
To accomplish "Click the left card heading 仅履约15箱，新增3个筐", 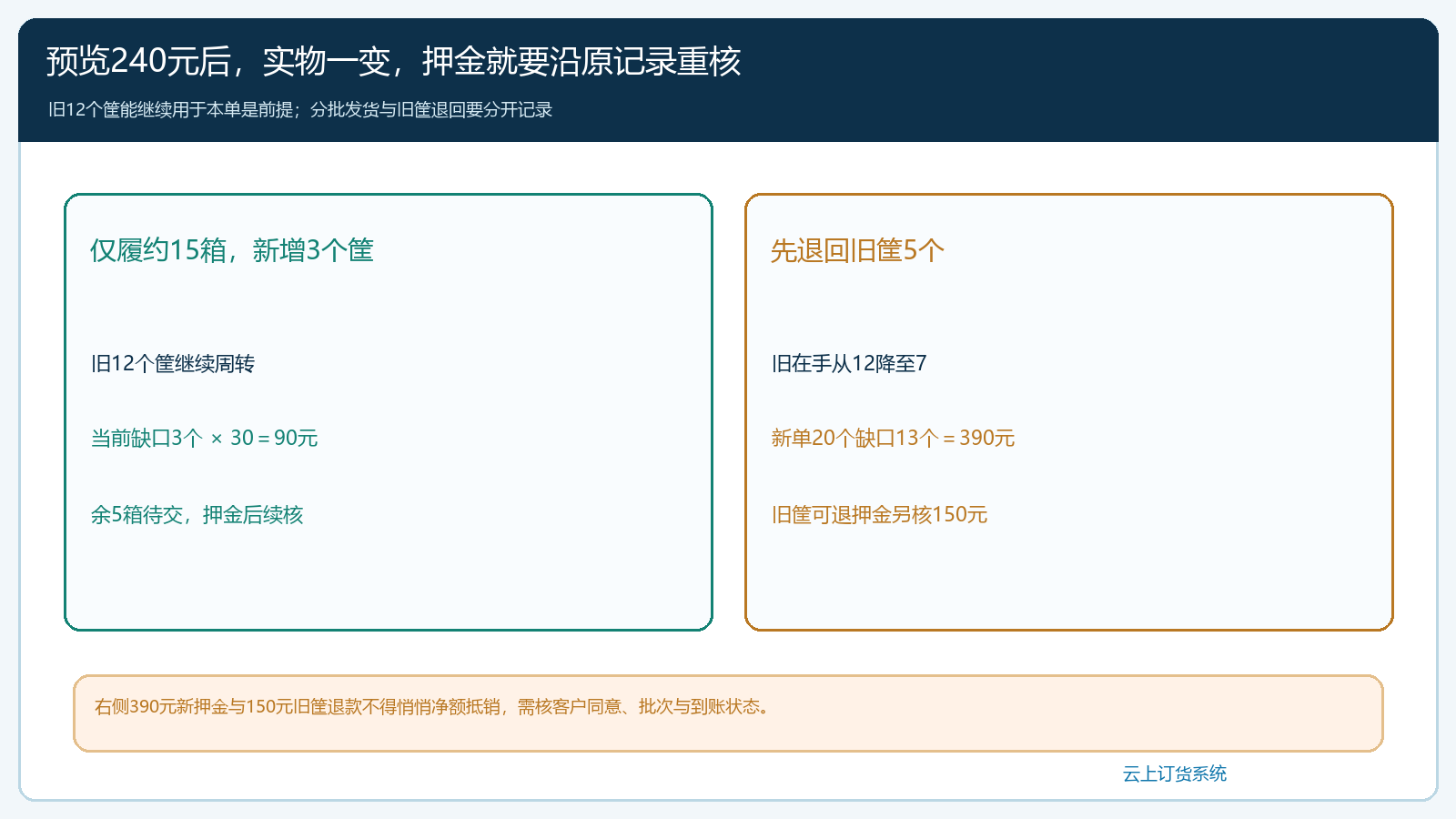I will (232, 250).
